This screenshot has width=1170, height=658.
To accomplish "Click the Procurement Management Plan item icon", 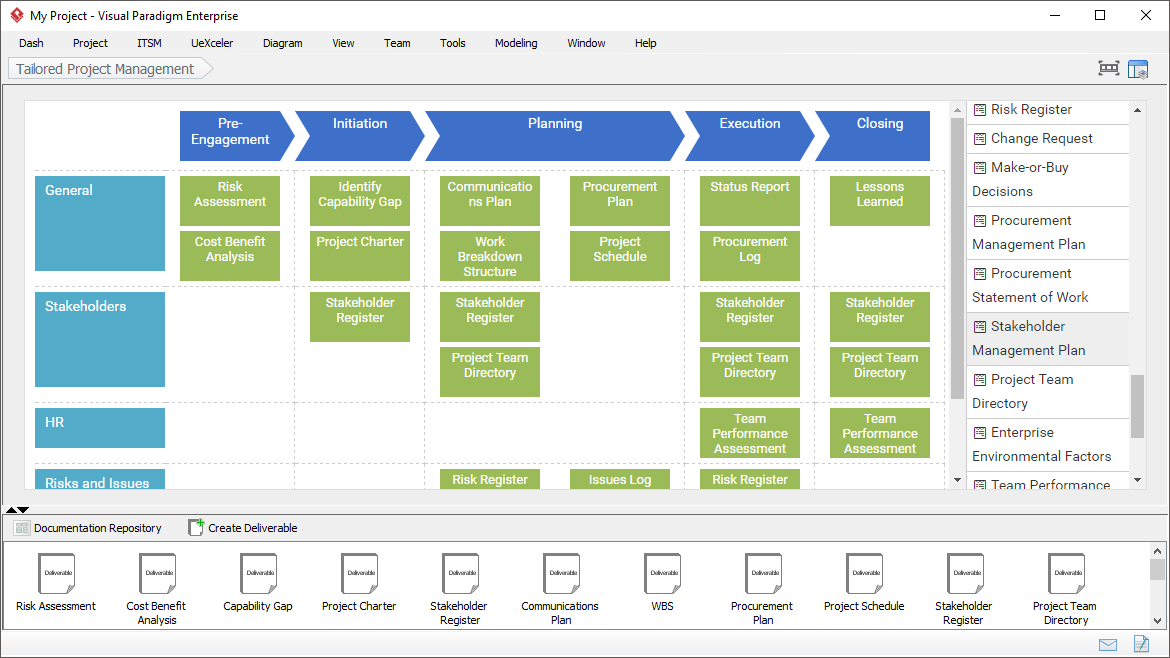I will (980, 221).
